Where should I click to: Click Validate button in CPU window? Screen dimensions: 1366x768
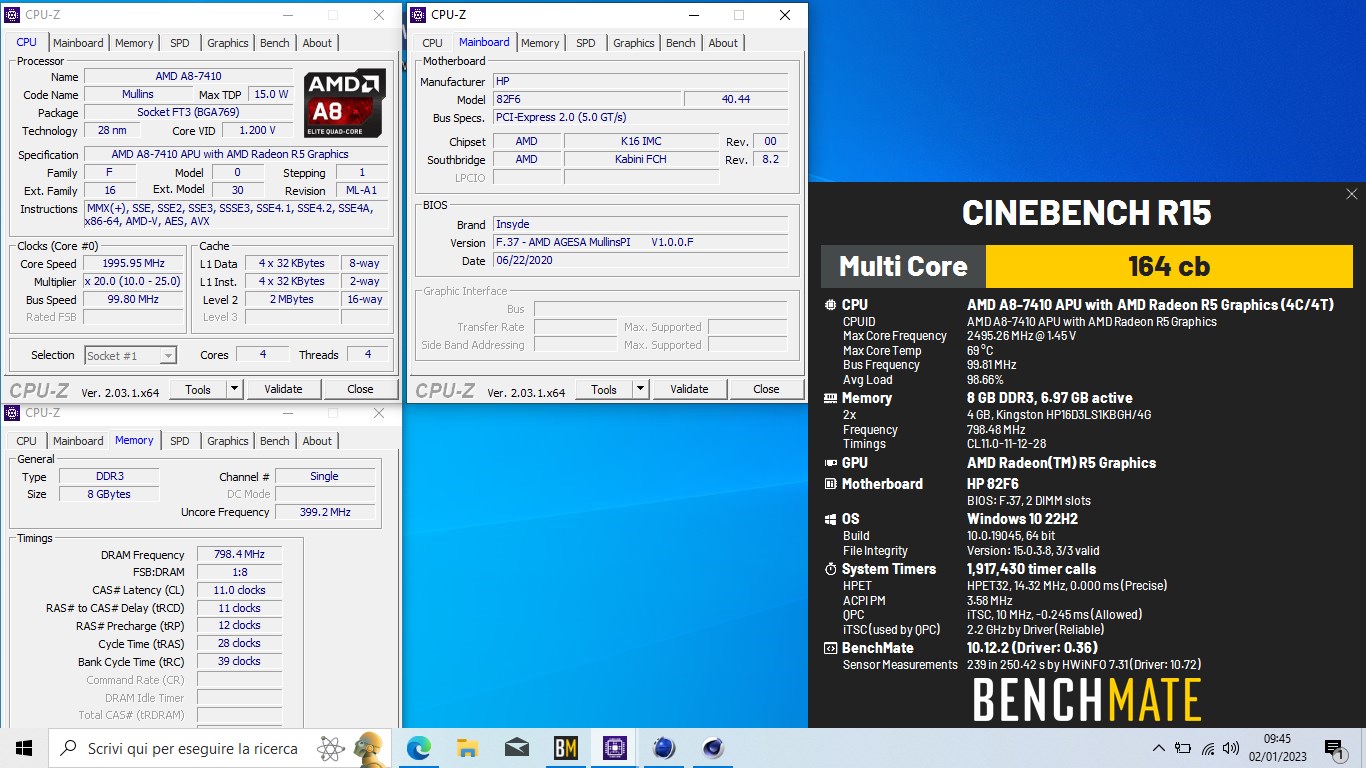283,389
